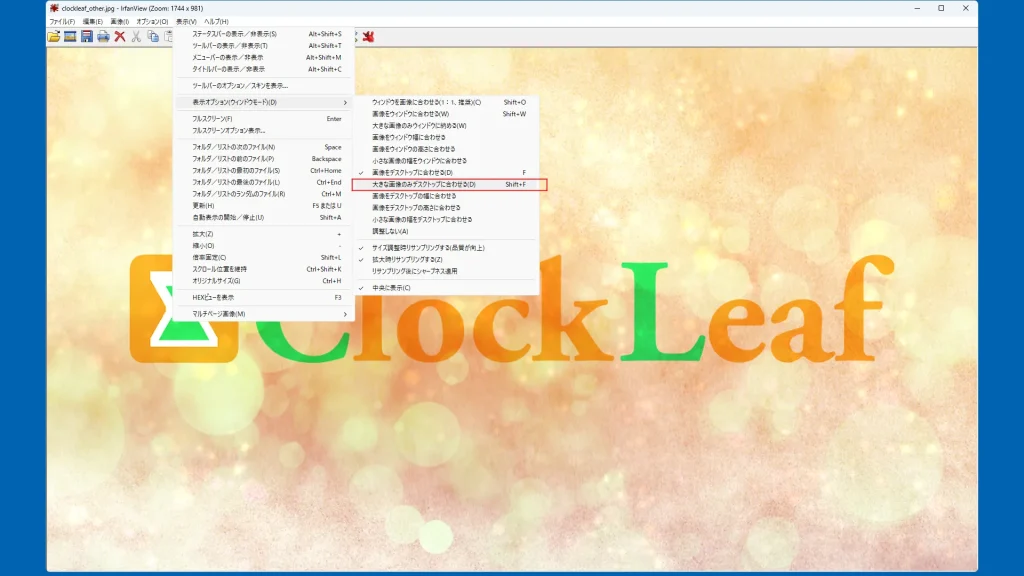Click the IrfanView window title text
Screen dimensions: 1024x576
133,8
